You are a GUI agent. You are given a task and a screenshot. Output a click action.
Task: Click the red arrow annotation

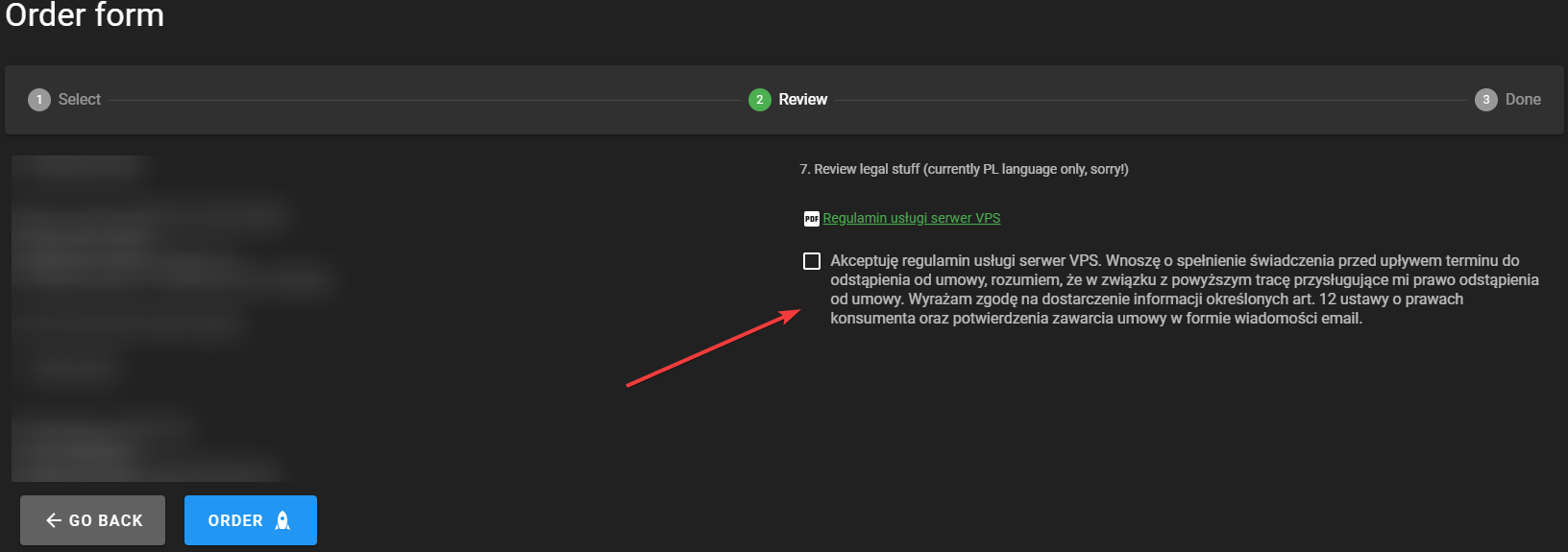713,348
